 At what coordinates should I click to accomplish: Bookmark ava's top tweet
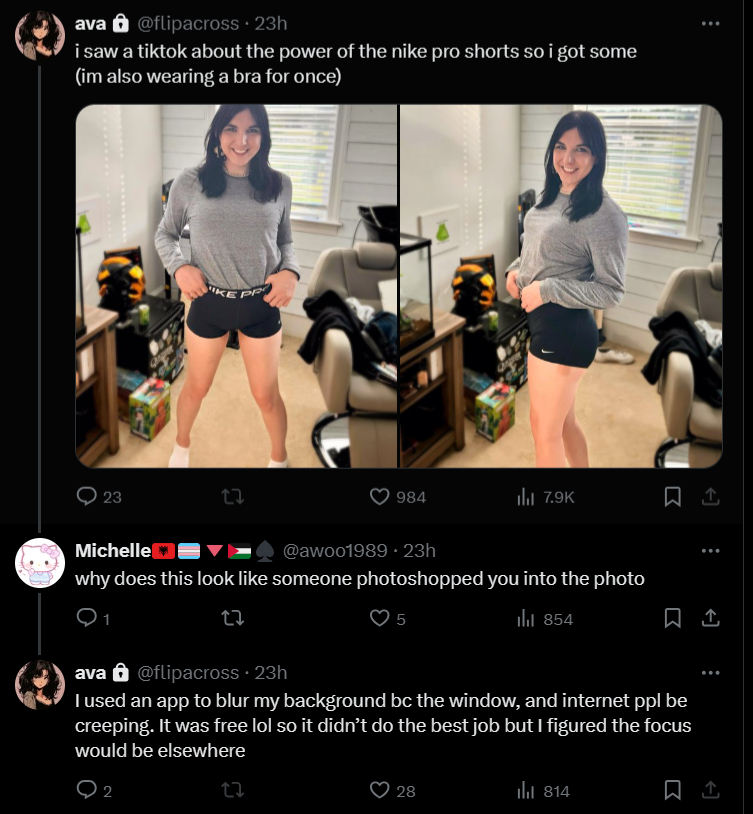click(673, 497)
